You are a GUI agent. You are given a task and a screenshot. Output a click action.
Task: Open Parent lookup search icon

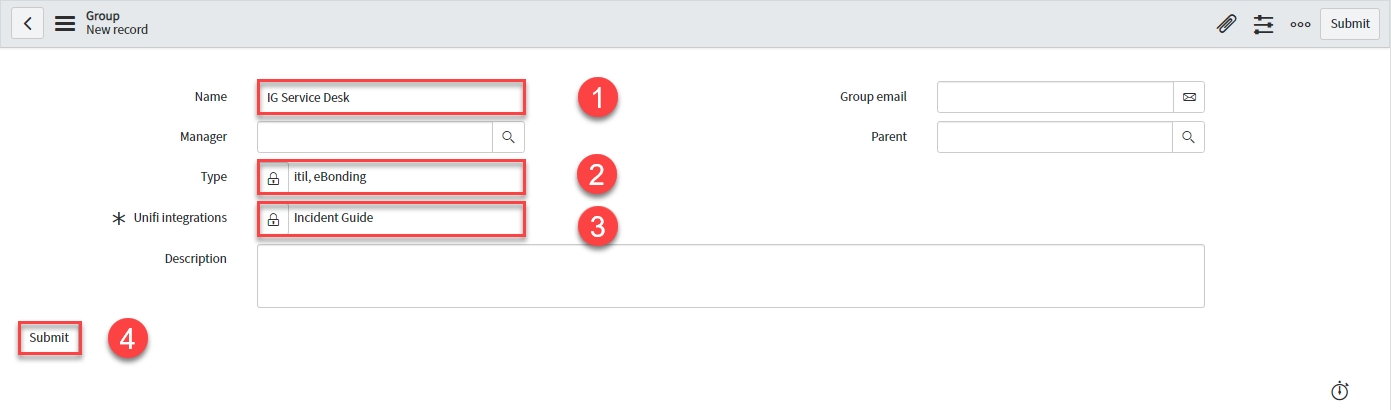click(x=1189, y=137)
